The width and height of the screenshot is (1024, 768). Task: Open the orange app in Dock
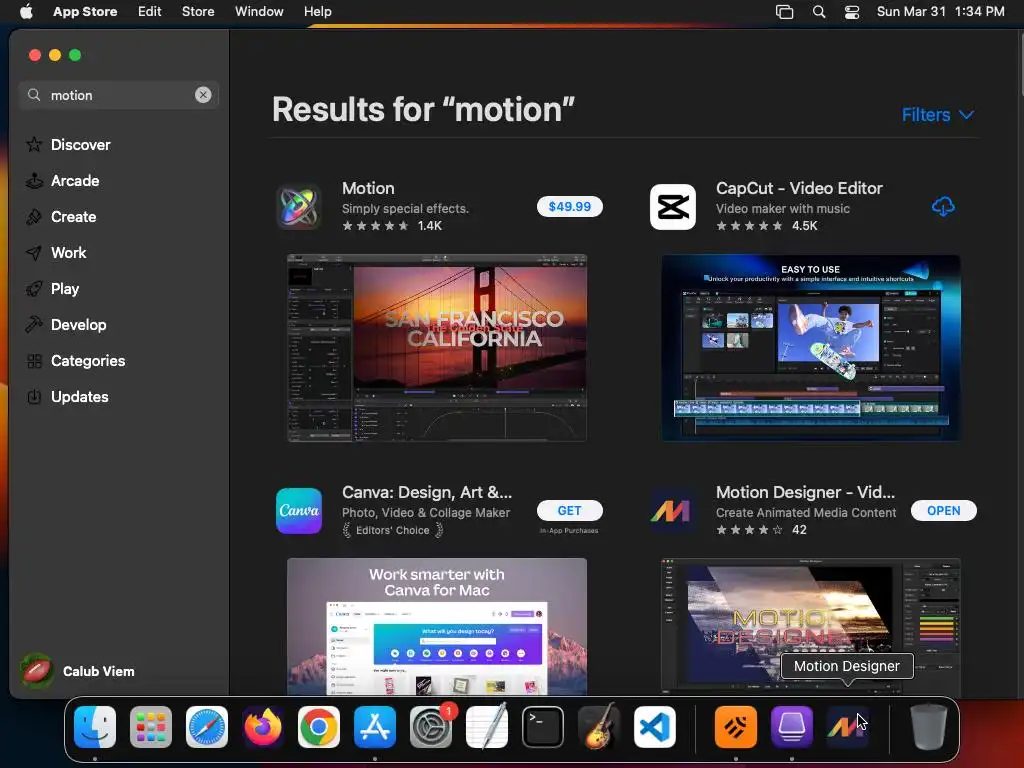coord(736,727)
